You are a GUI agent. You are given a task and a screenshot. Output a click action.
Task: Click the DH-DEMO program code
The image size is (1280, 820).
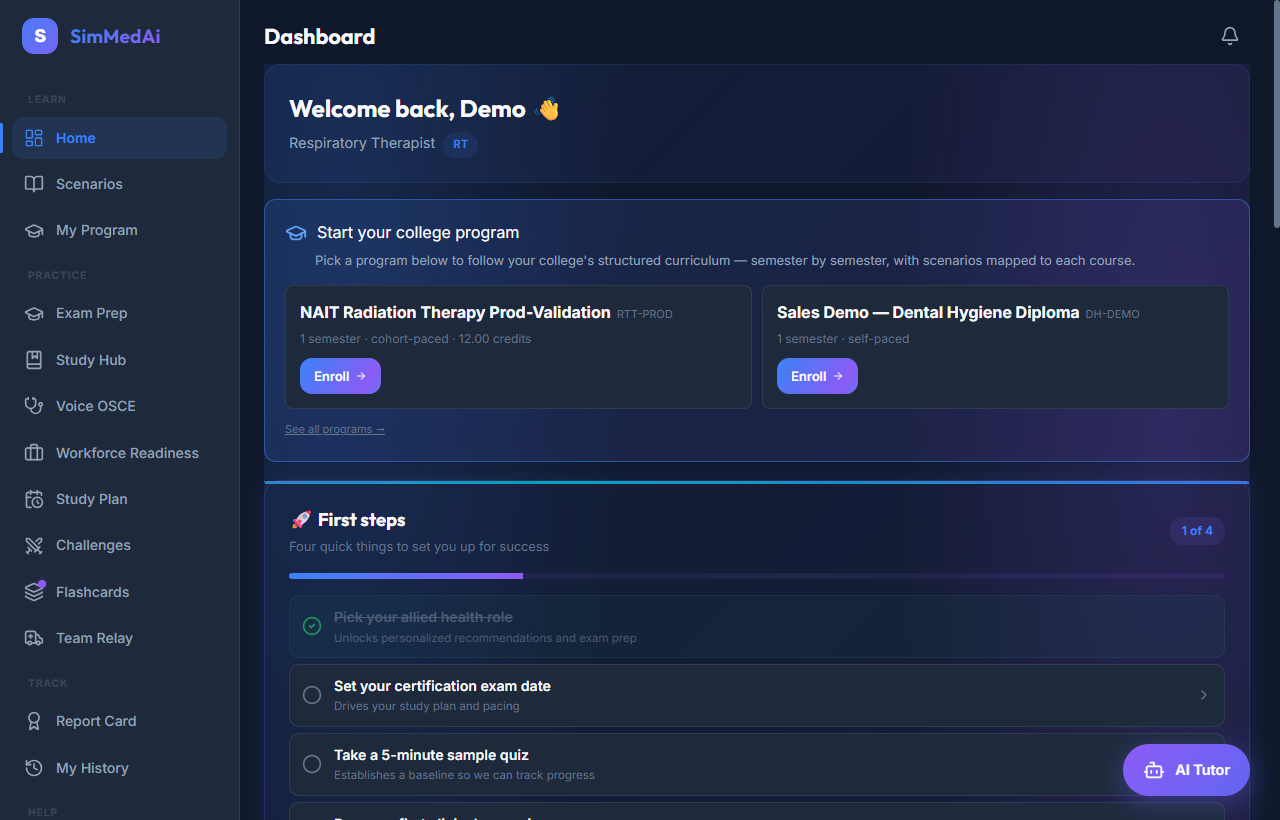click(1112, 314)
